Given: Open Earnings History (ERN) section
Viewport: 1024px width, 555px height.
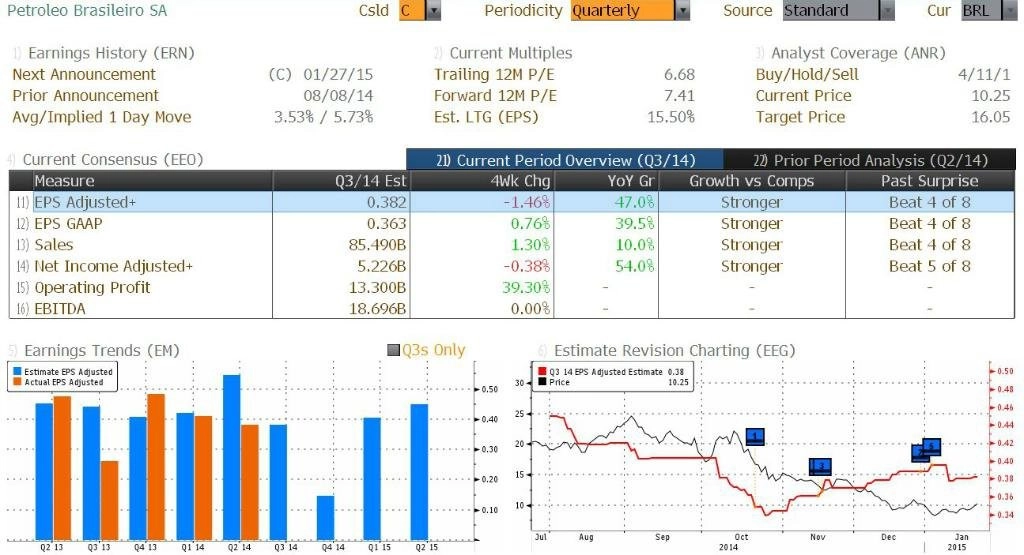Looking at the screenshot, I should coord(111,53).
